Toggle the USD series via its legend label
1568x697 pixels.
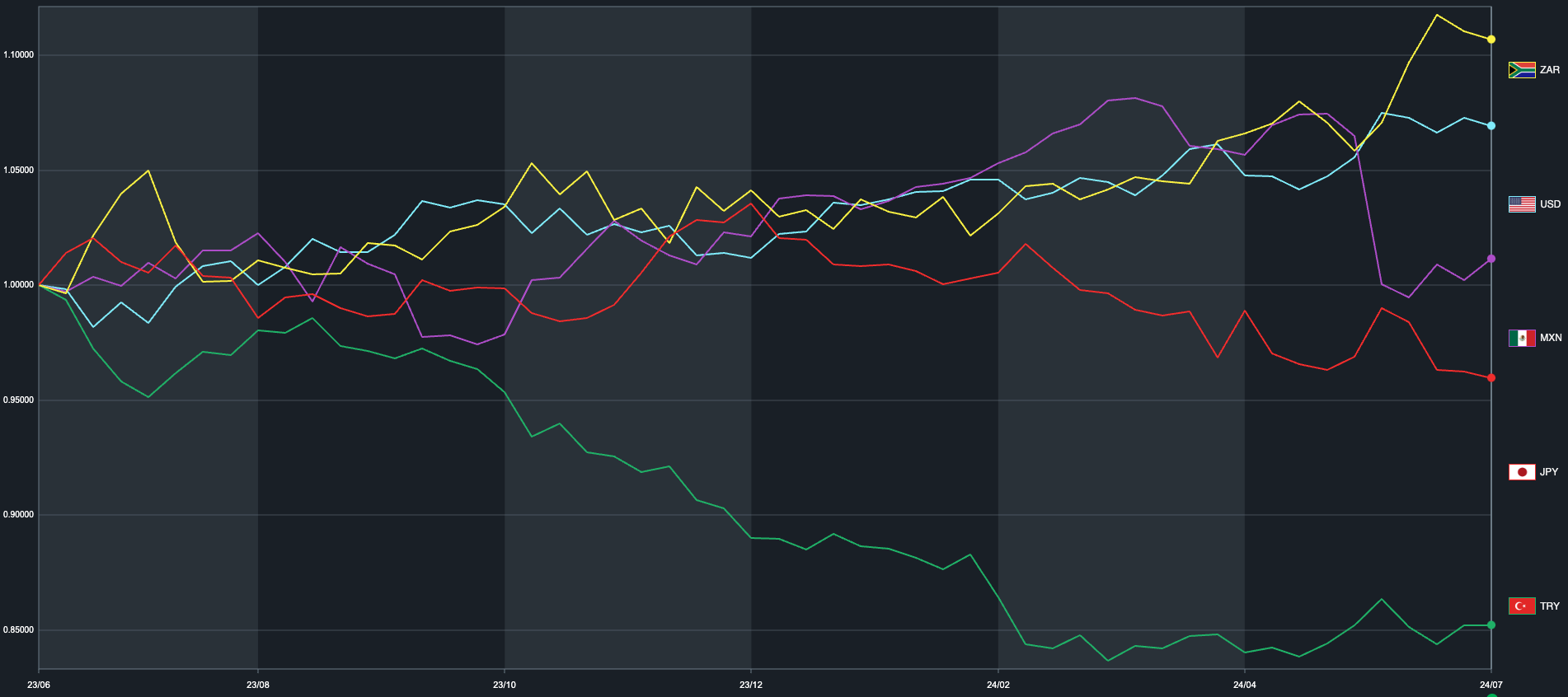click(1550, 204)
